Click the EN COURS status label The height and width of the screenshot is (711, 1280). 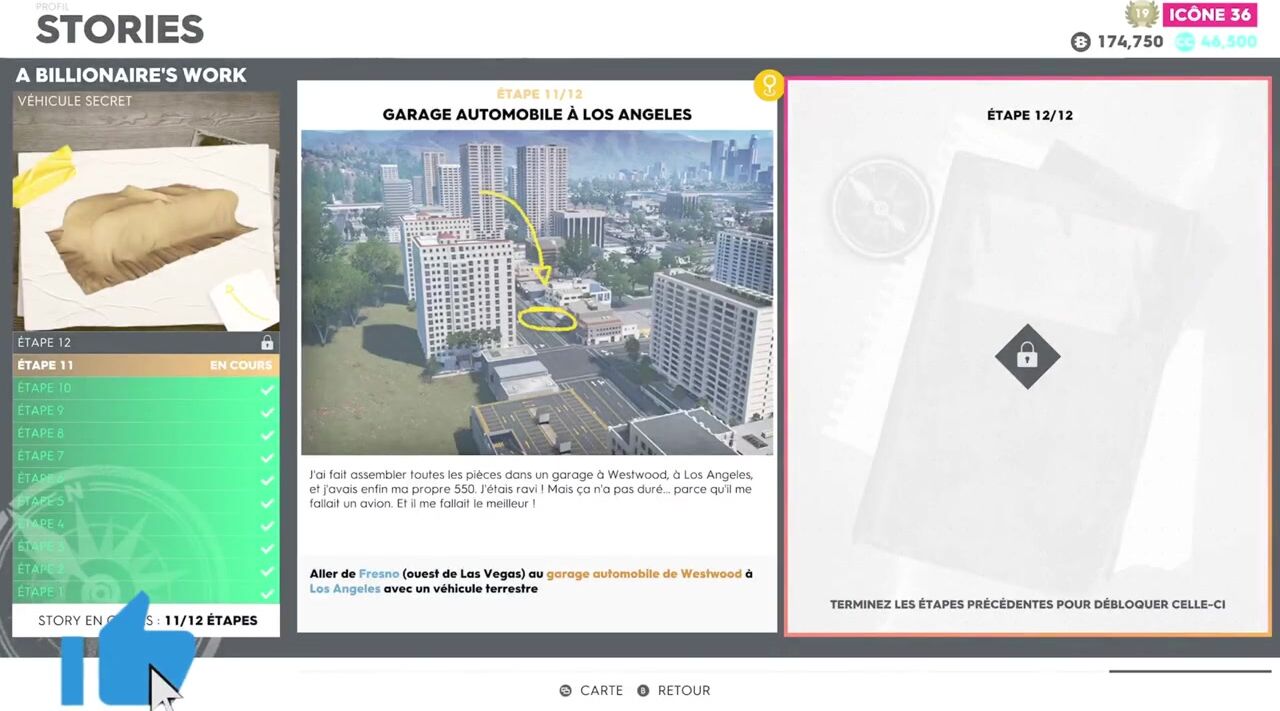[241, 366]
